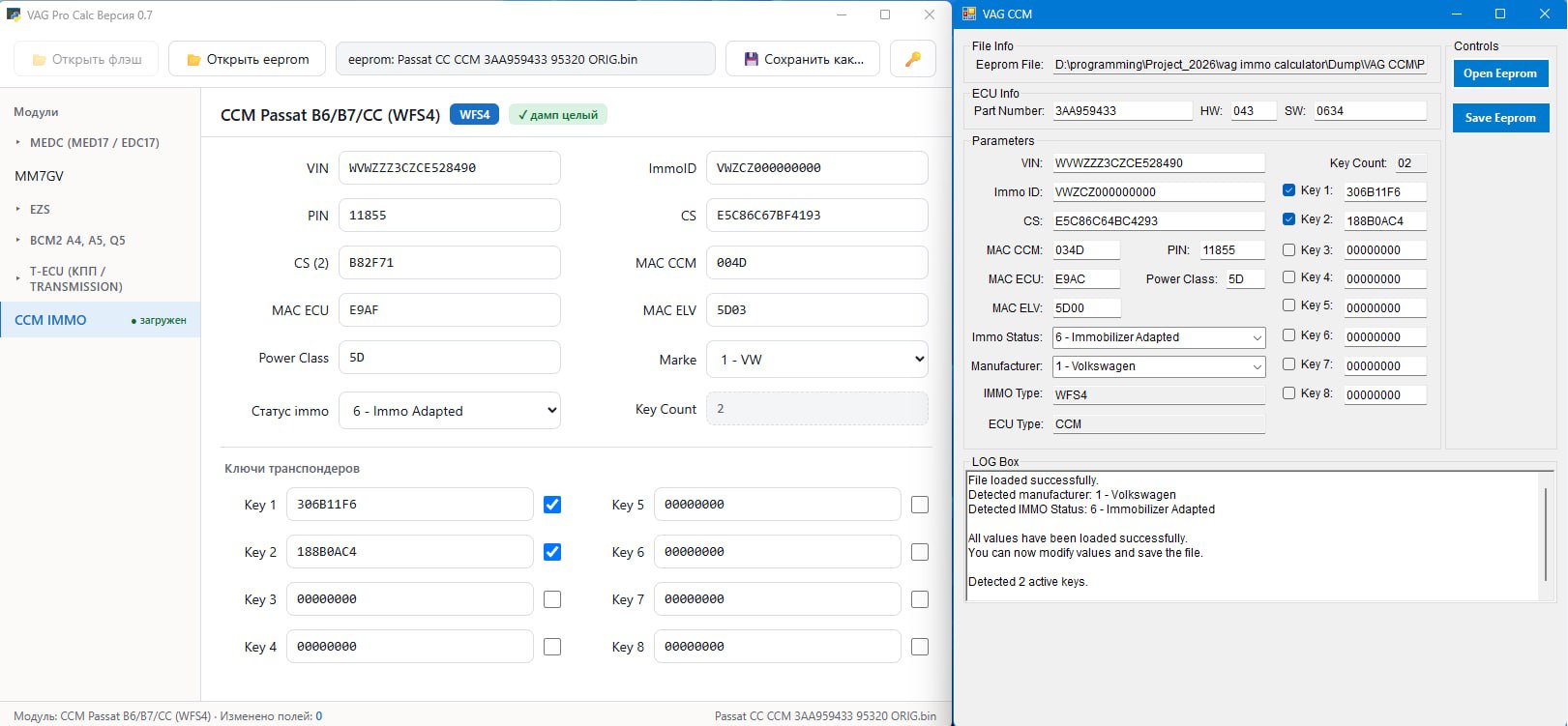This screenshot has width=1568, height=726.
Task: Select the MEDC (MED17 / EDC17) module label
Action: tap(95, 143)
